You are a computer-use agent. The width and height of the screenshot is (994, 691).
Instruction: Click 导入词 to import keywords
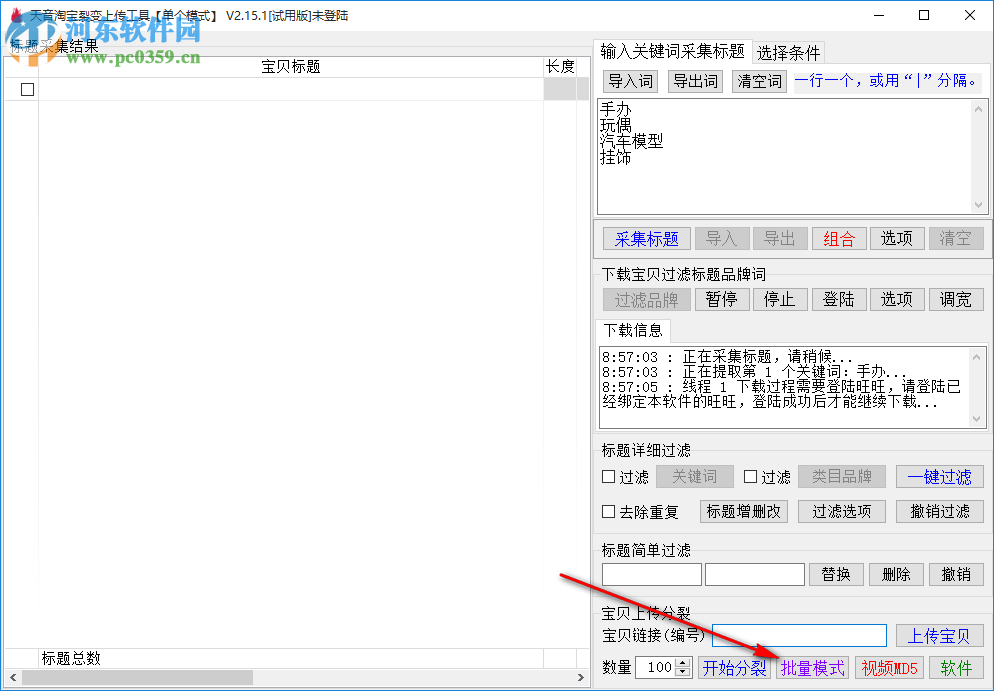coord(630,81)
